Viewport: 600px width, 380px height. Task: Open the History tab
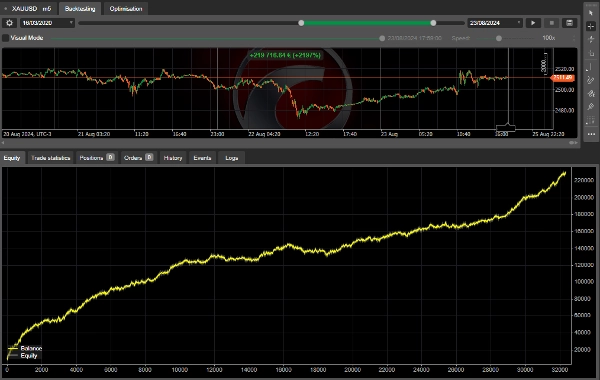click(x=173, y=158)
